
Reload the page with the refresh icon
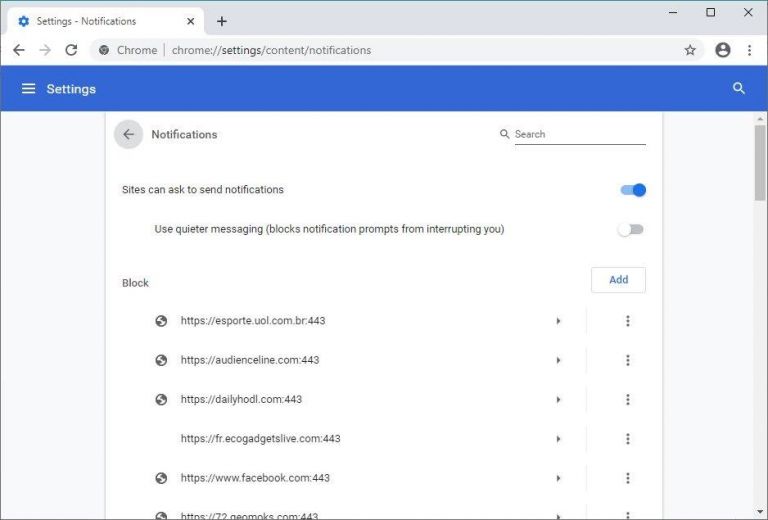[x=72, y=50]
